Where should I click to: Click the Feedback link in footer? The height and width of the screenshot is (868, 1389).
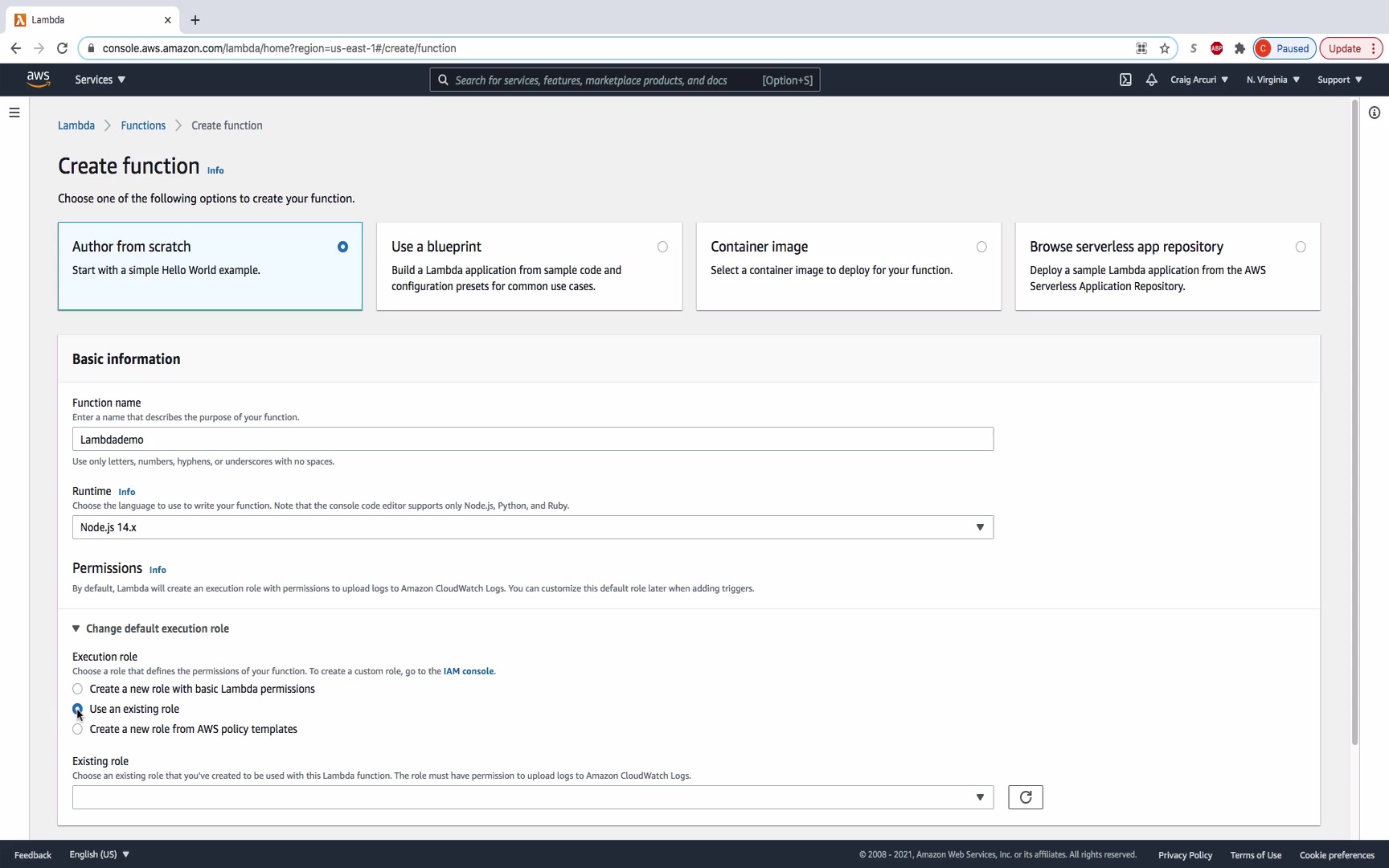(x=33, y=855)
